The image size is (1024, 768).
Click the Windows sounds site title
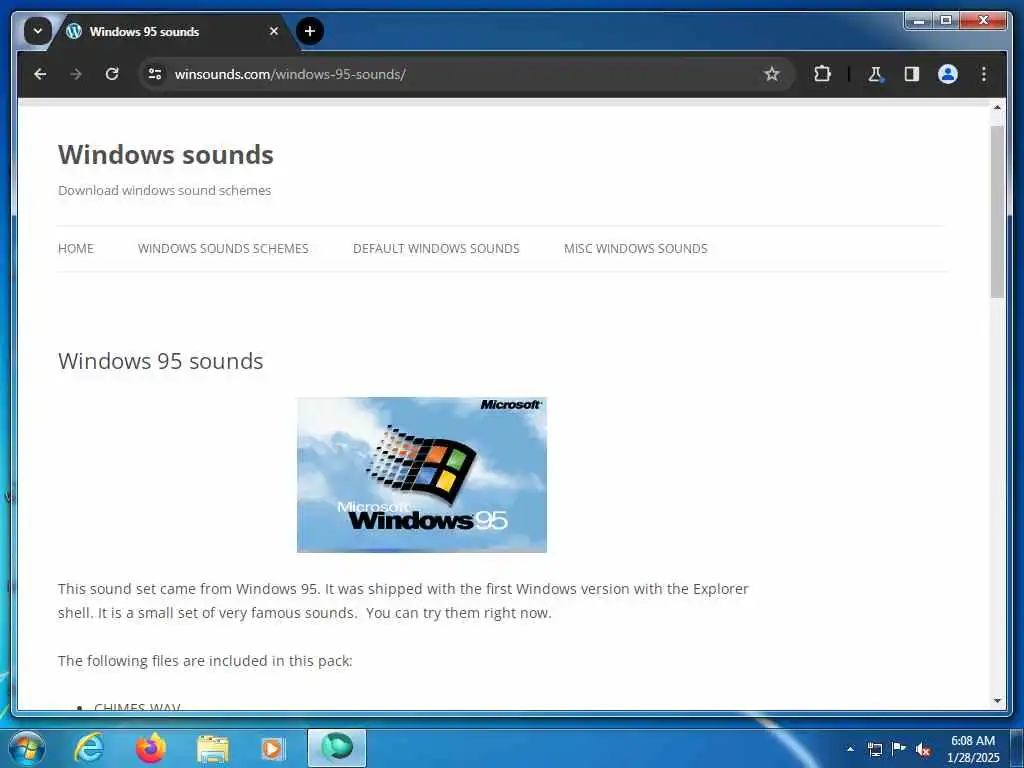[166, 155]
